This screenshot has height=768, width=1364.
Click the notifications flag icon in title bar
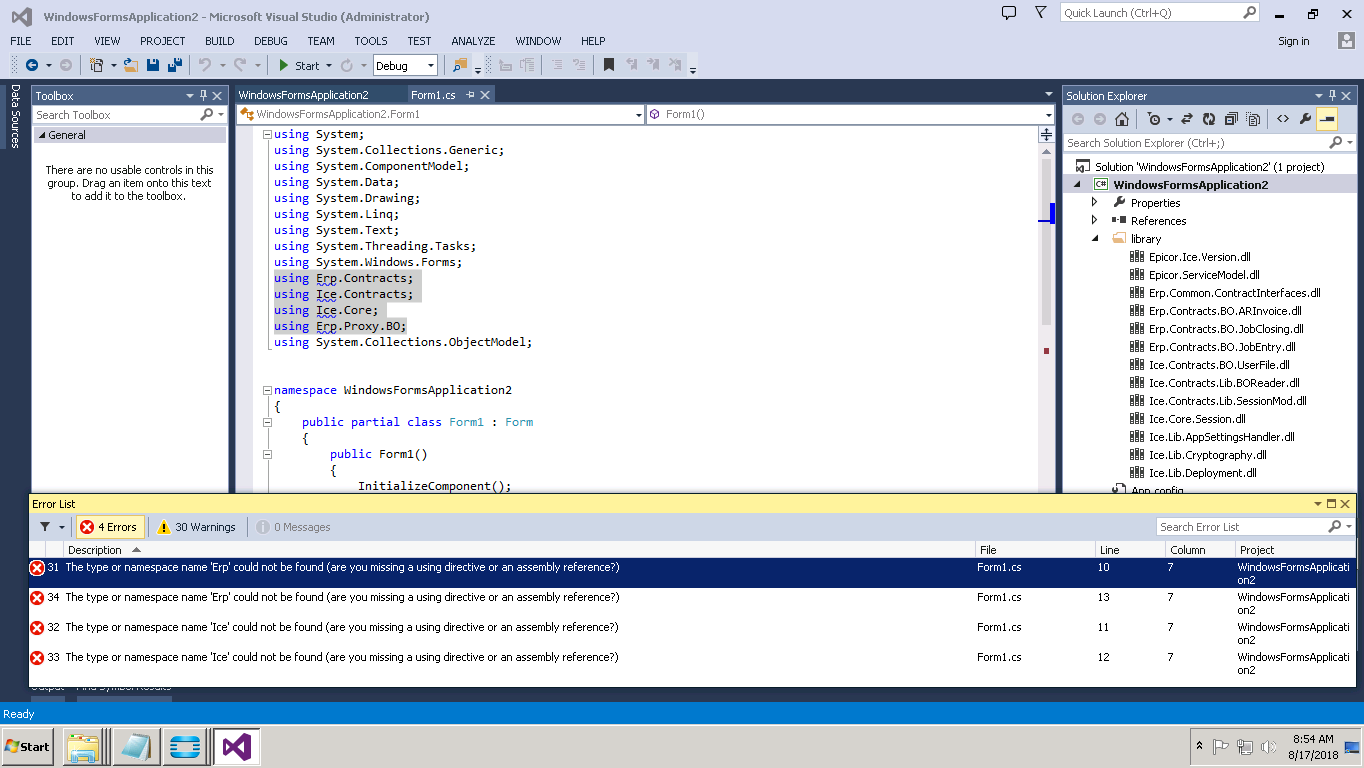pyautogui.click(x=1009, y=13)
